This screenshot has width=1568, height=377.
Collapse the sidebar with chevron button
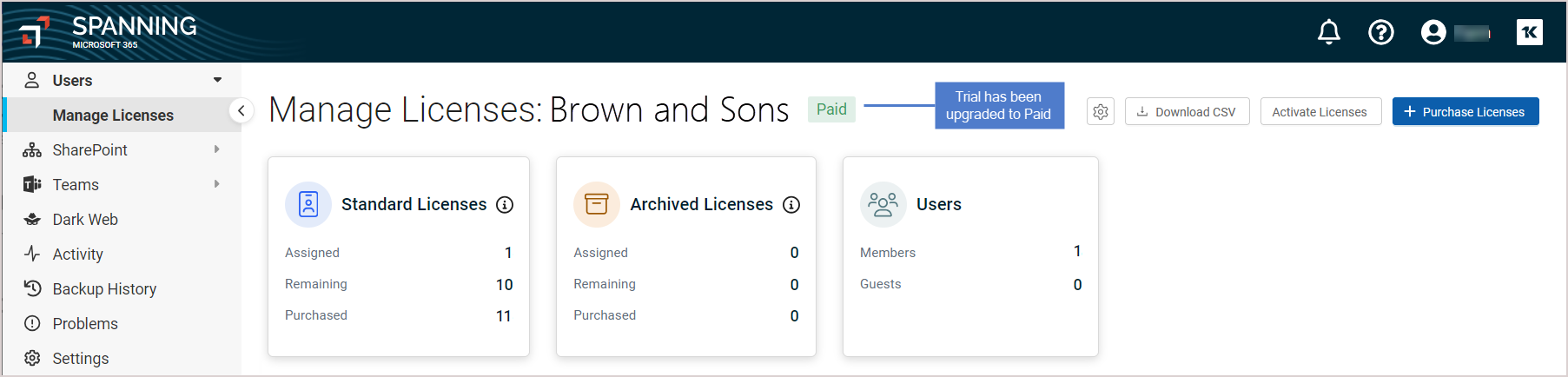(x=241, y=111)
